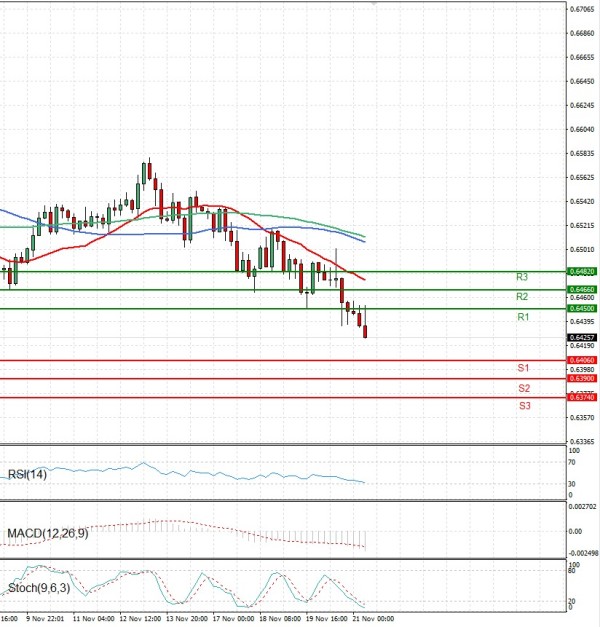Click the 0.66040 price axis value
600x627 pixels.
(x=581, y=129)
